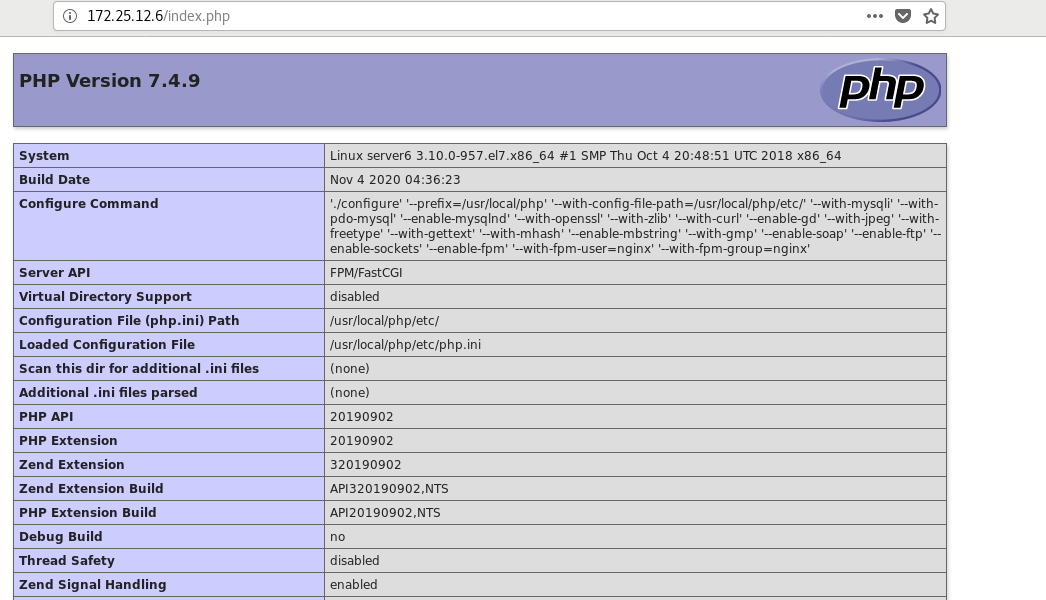This screenshot has height=600, width=1046.
Task: Select the Linux server6 system value text
Action: pos(585,156)
